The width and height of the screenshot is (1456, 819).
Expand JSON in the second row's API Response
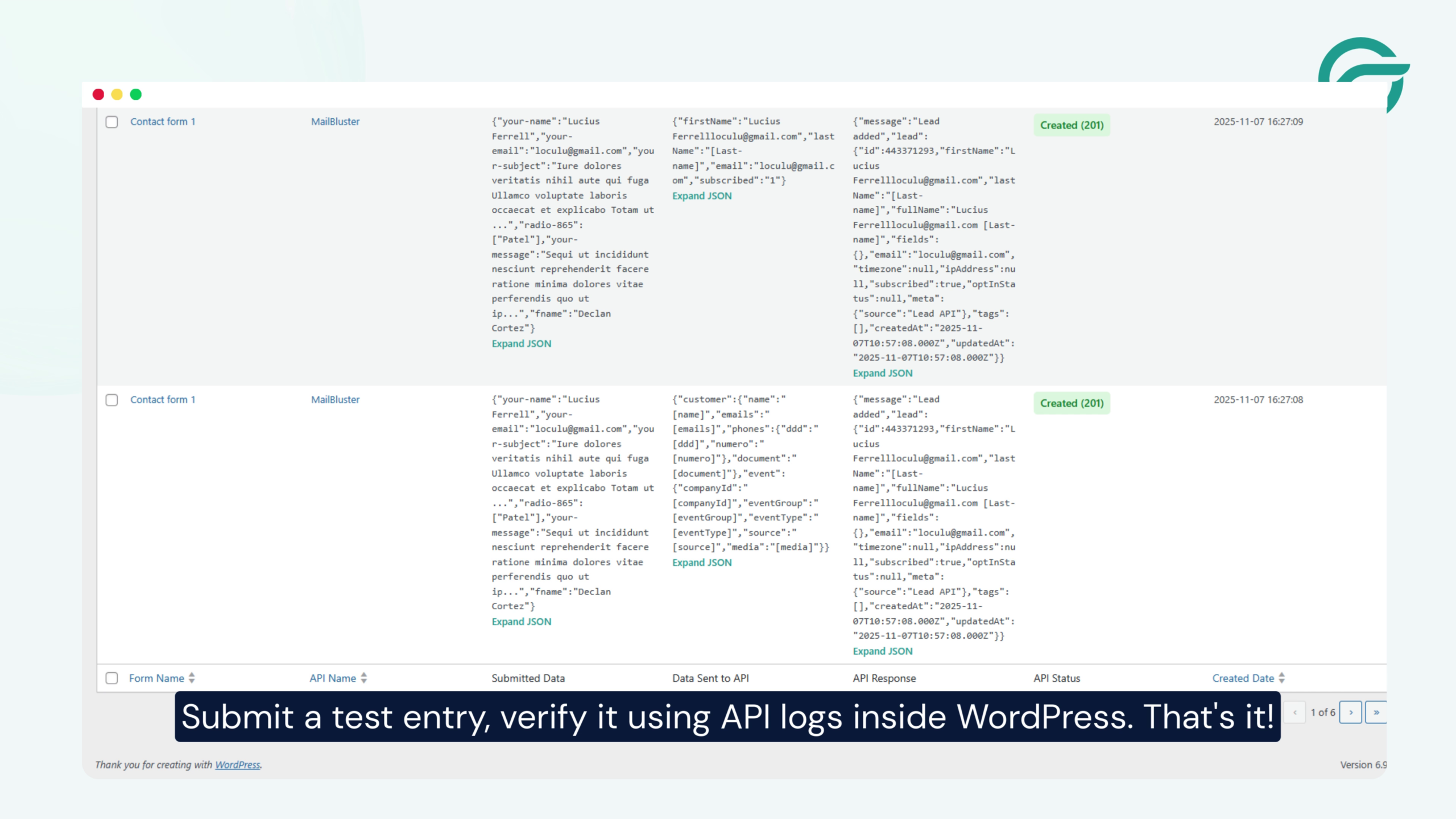[x=883, y=651]
